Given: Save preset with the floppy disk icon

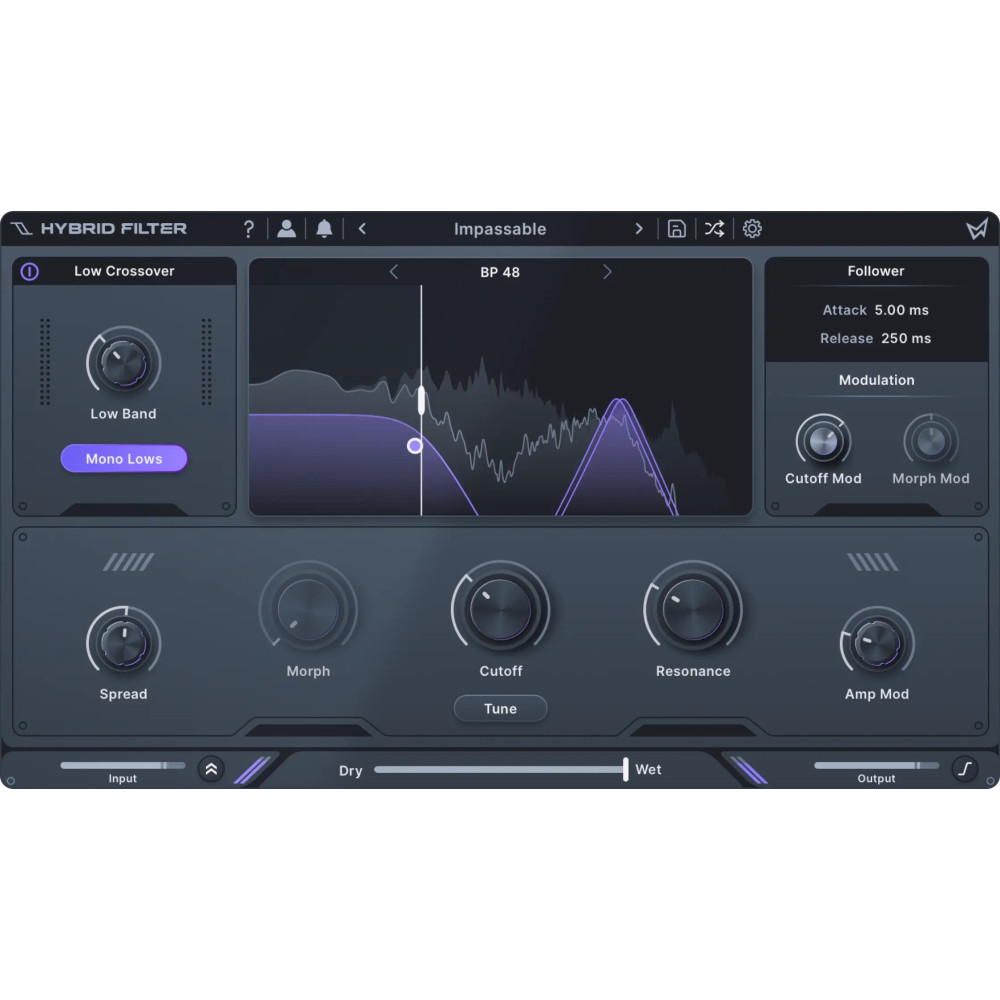Looking at the screenshot, I should [x=677, y=228].
